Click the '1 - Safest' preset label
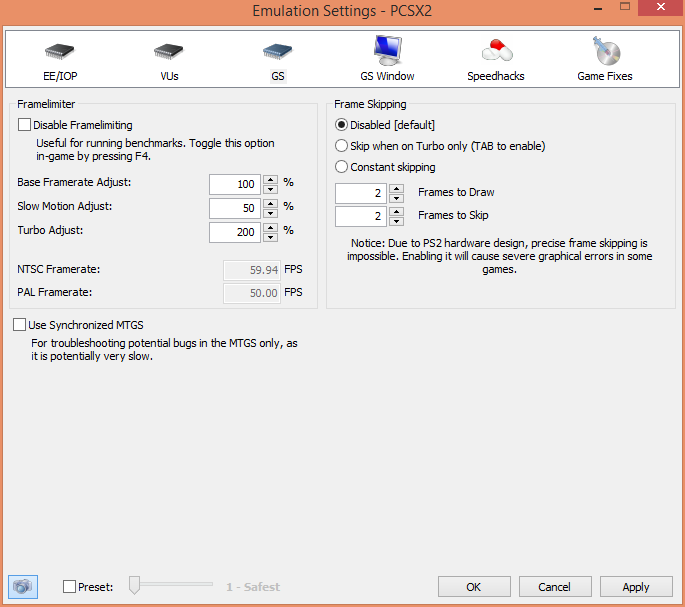This screenshot has height=607, width=685. tap(253, 587)
